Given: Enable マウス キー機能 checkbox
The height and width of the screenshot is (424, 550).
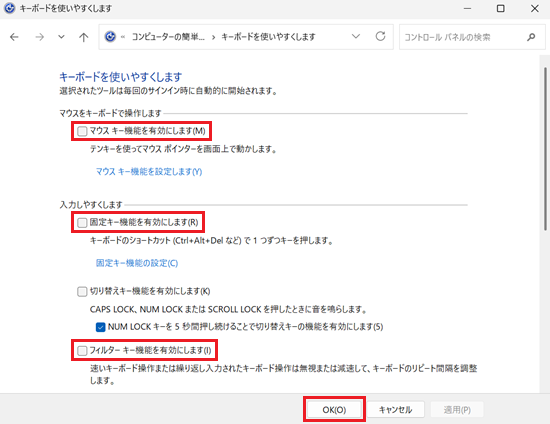Looking at the screenshot, I should (x=82, y=131).
